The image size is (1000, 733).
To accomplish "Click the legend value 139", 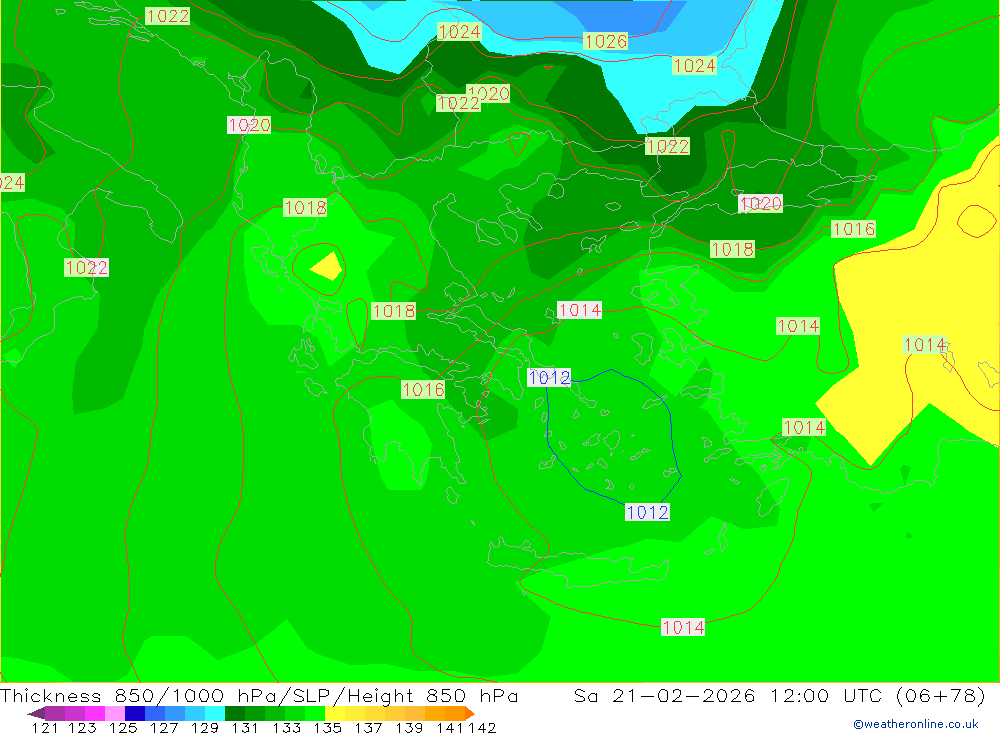I will [409, 727].
